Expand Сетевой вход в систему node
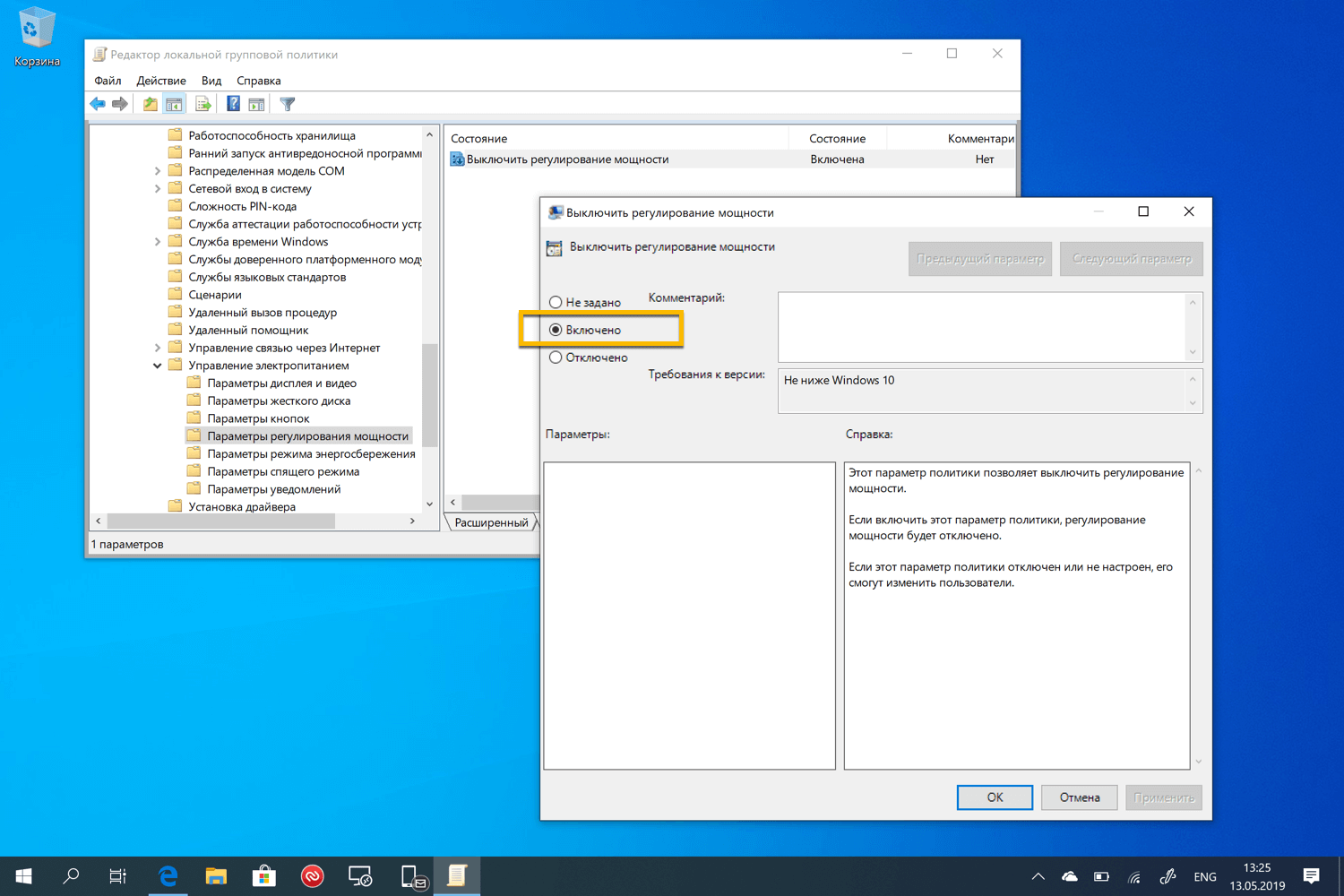Screen dimensions: 1344x896 click(158, 189)
